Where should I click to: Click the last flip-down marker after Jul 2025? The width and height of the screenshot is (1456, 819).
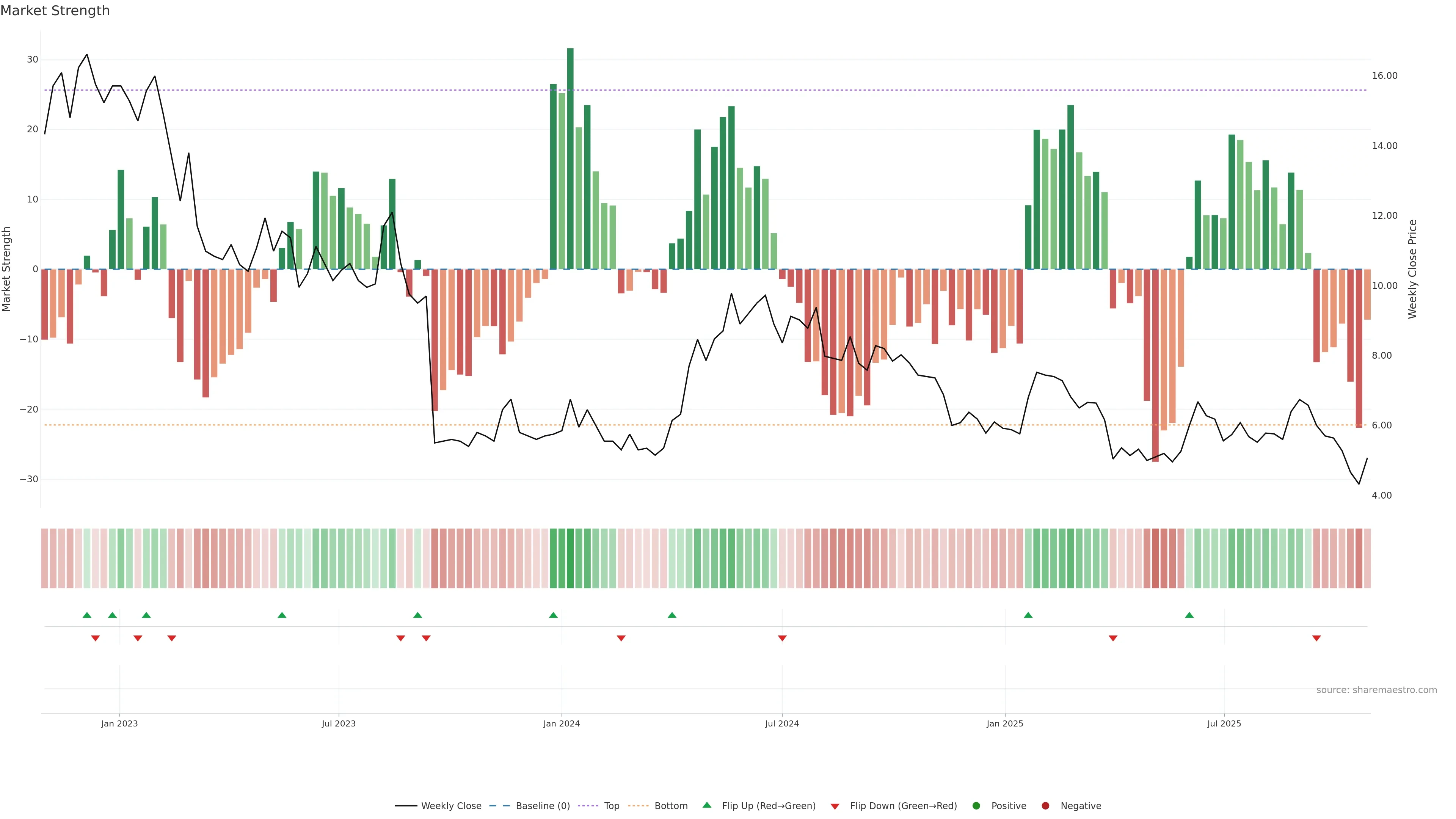(1316, 638)
